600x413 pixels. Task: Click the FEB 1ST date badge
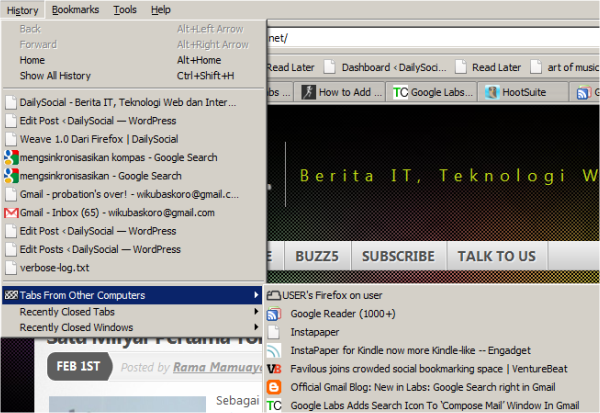pos(79,366)
